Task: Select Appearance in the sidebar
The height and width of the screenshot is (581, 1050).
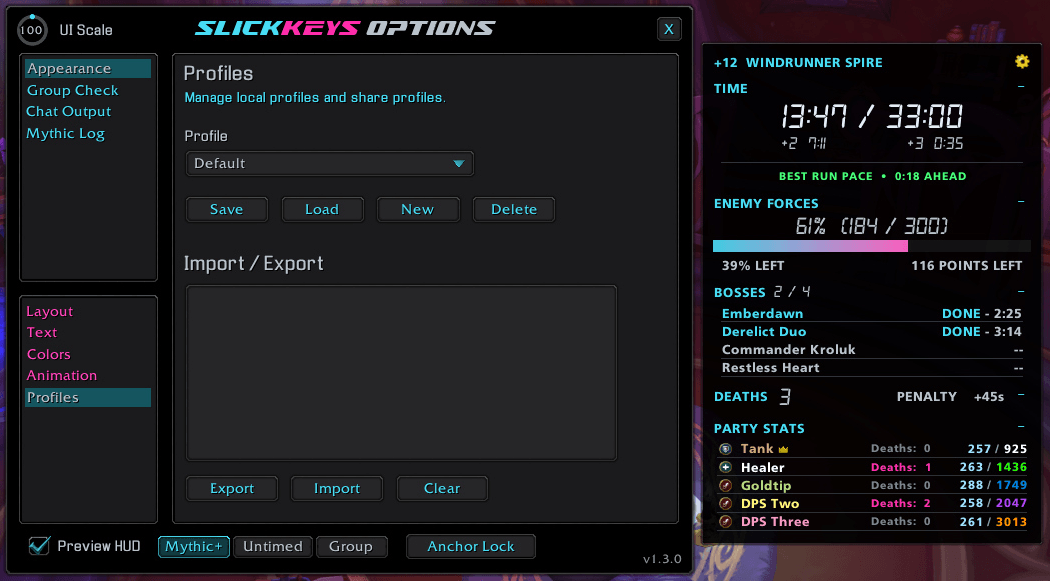Action: (x=88, y=68)
